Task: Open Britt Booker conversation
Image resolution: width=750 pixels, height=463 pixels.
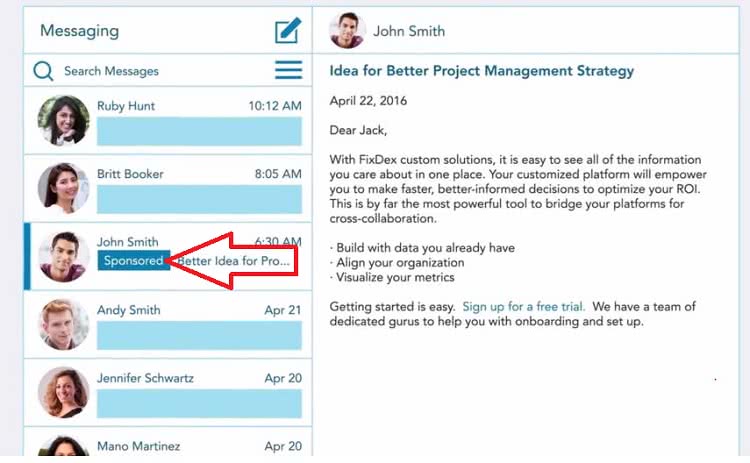Action: pos(168,188)
